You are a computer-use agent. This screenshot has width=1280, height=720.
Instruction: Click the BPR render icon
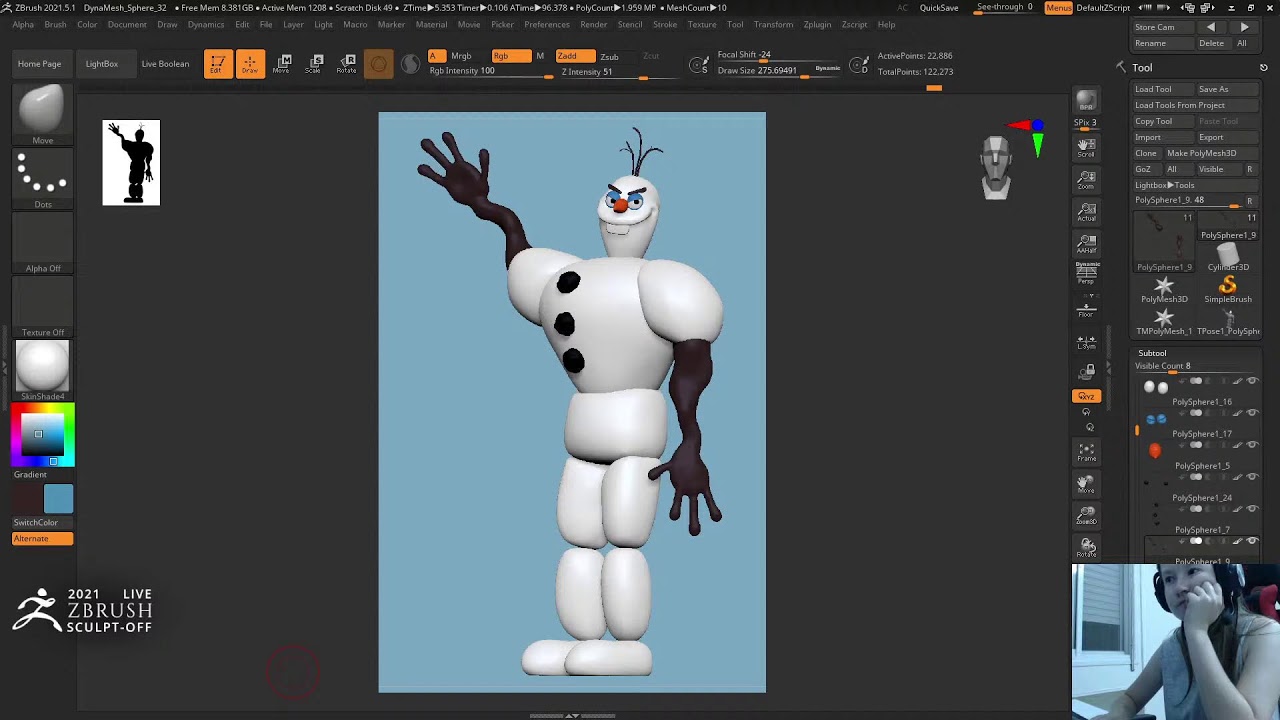point(1086,100)
